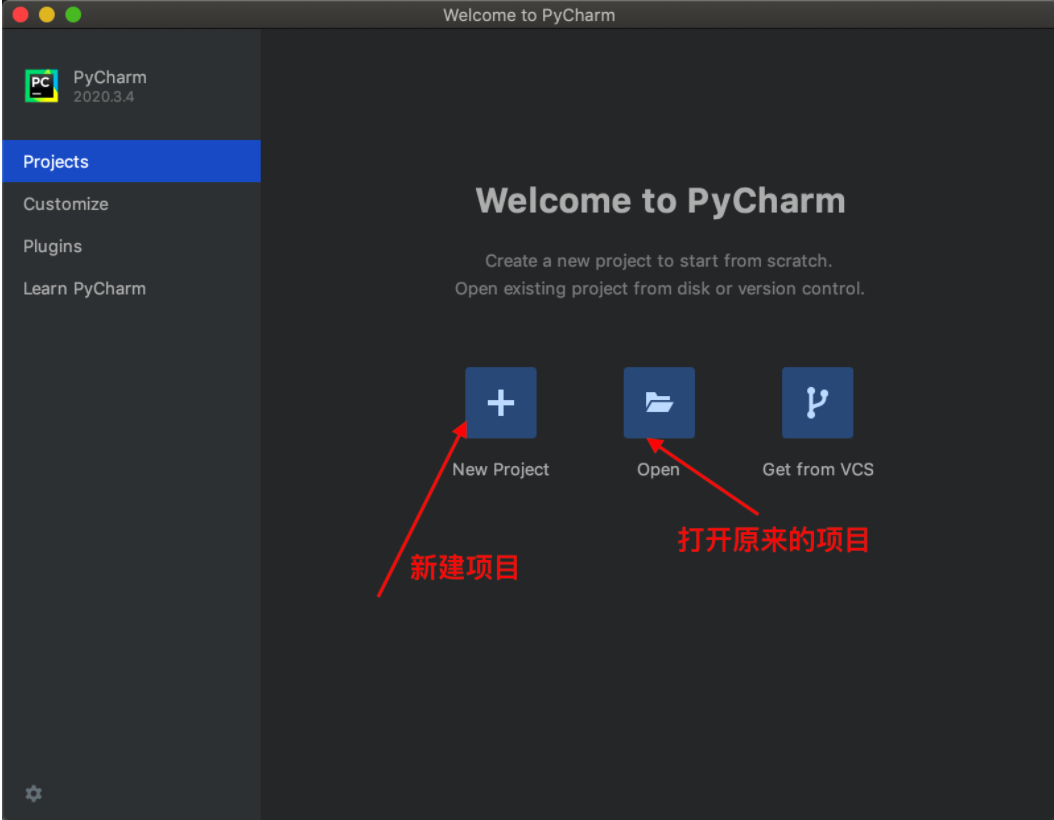The image size is (1054, 820).
Task: Maximize the window with green button
Action: [73, 14]
